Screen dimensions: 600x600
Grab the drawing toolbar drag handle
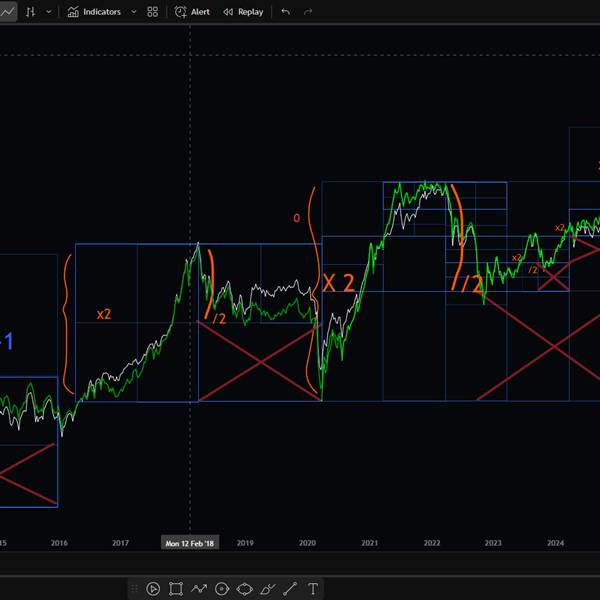click(x=134, y=589)
